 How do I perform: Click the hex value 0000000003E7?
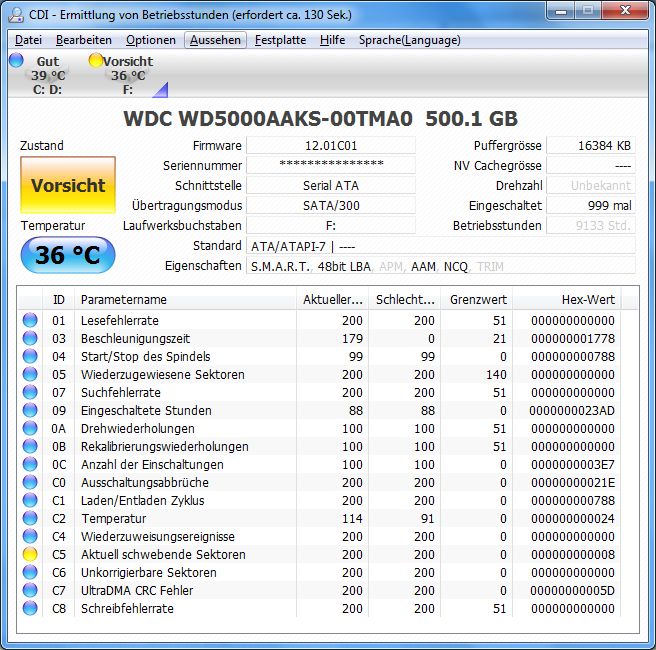coord(573,464)
